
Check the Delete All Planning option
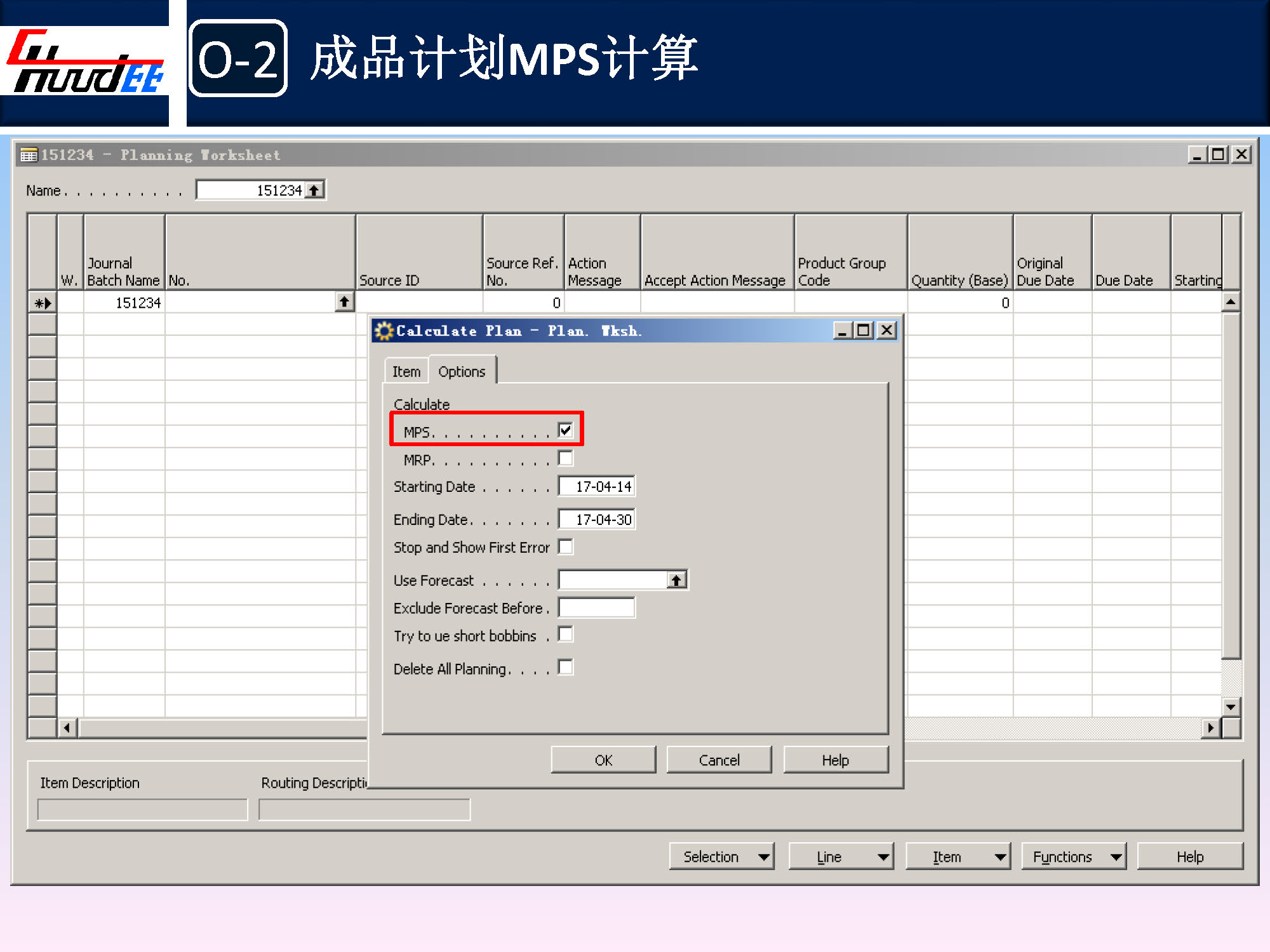(x=565, y=668)
